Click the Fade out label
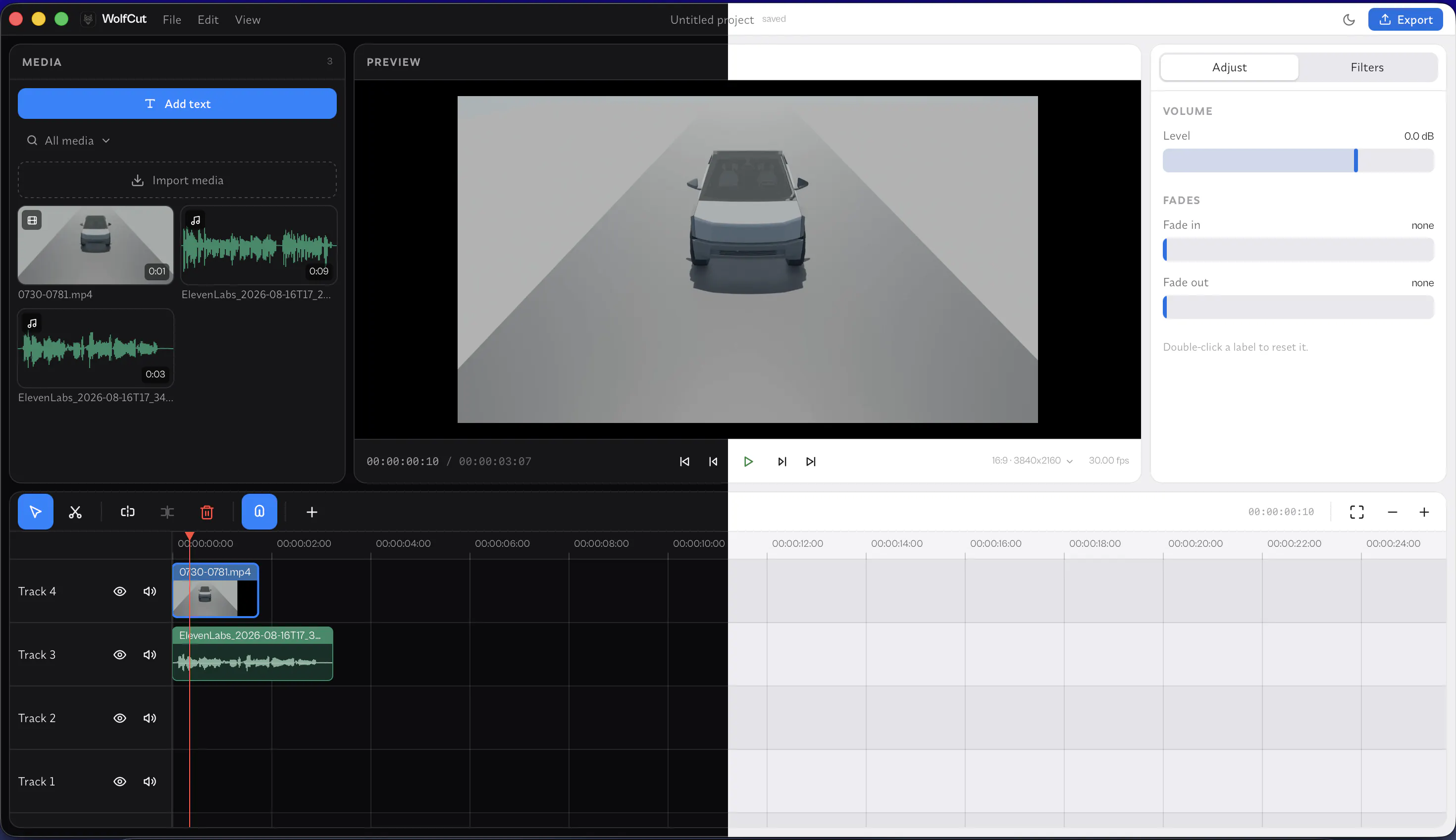Viewport: 1456px width, 840px height. (x=1186, y=283)
